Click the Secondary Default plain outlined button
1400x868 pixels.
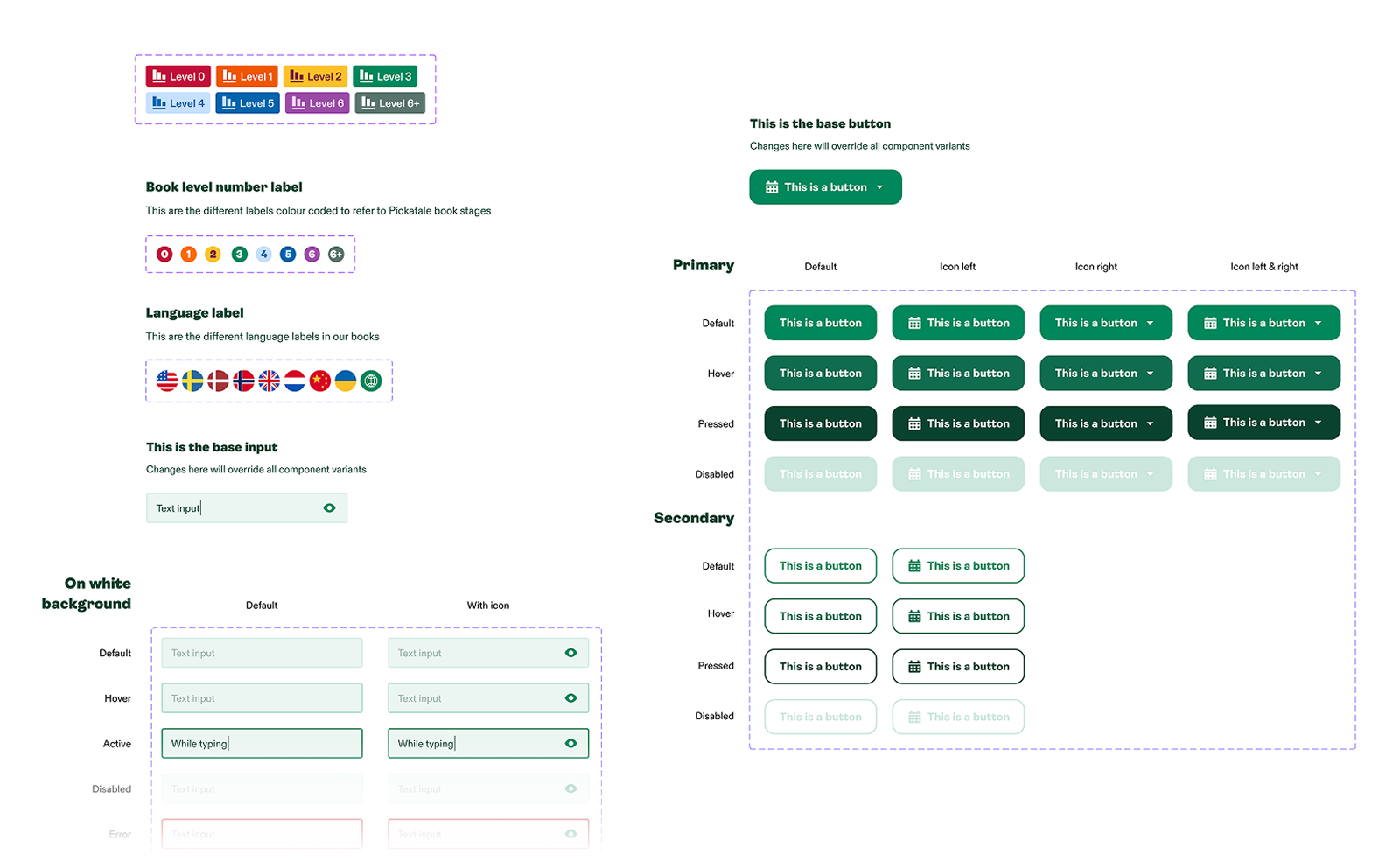point(821,566)
